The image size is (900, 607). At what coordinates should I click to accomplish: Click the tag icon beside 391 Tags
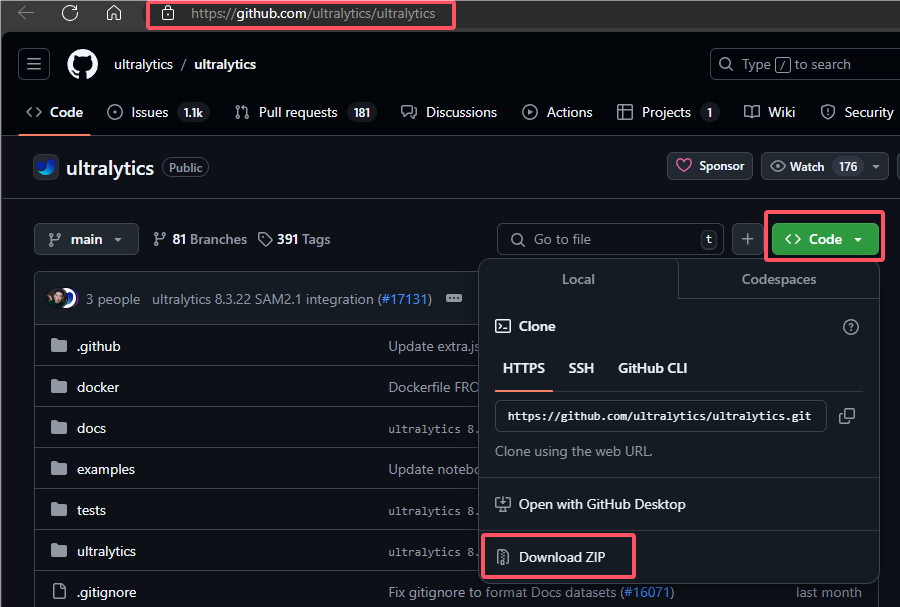[265, 239]
